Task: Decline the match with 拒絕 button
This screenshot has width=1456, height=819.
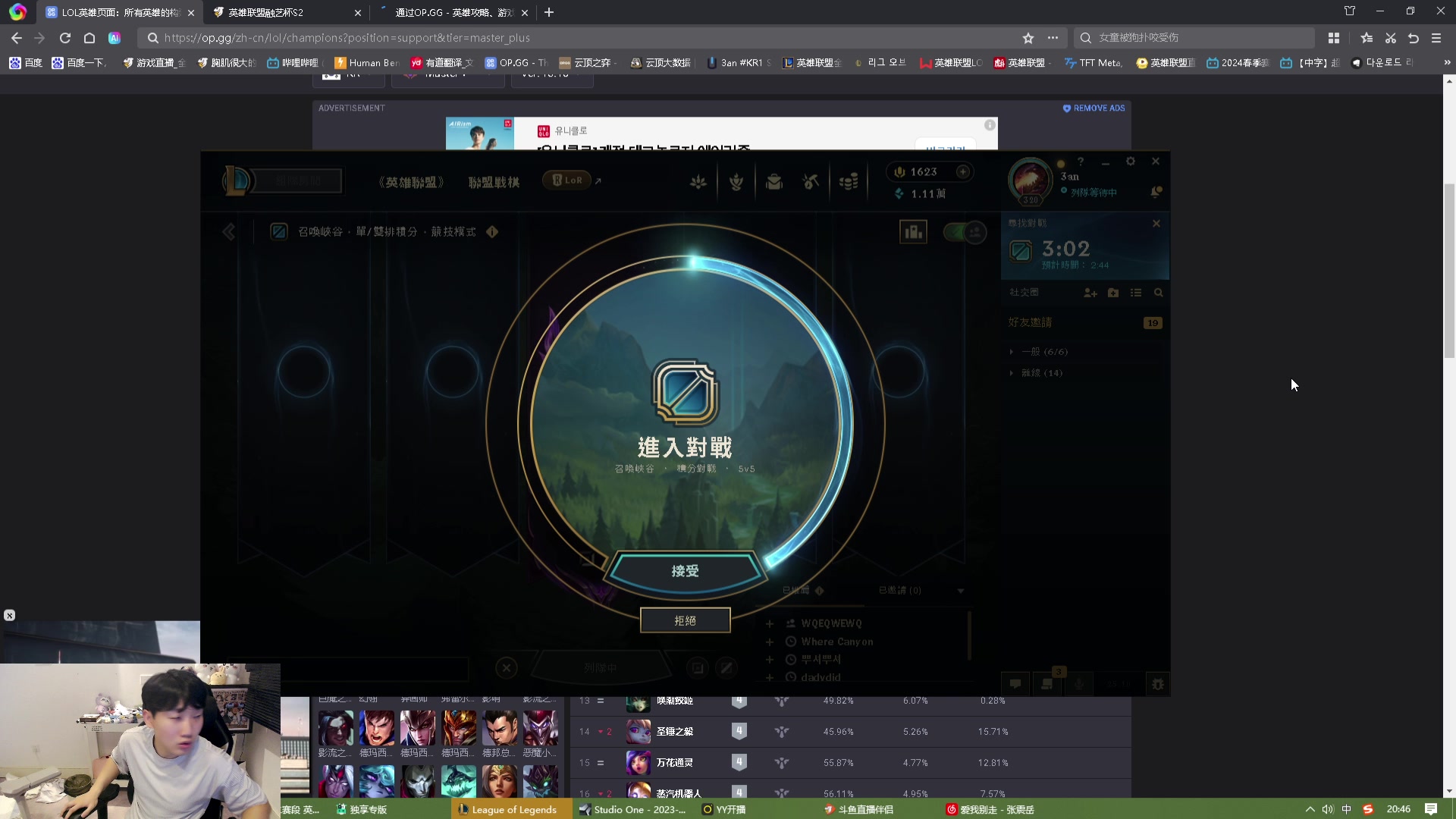Action: pyautogui.click(x=685, y=620)
